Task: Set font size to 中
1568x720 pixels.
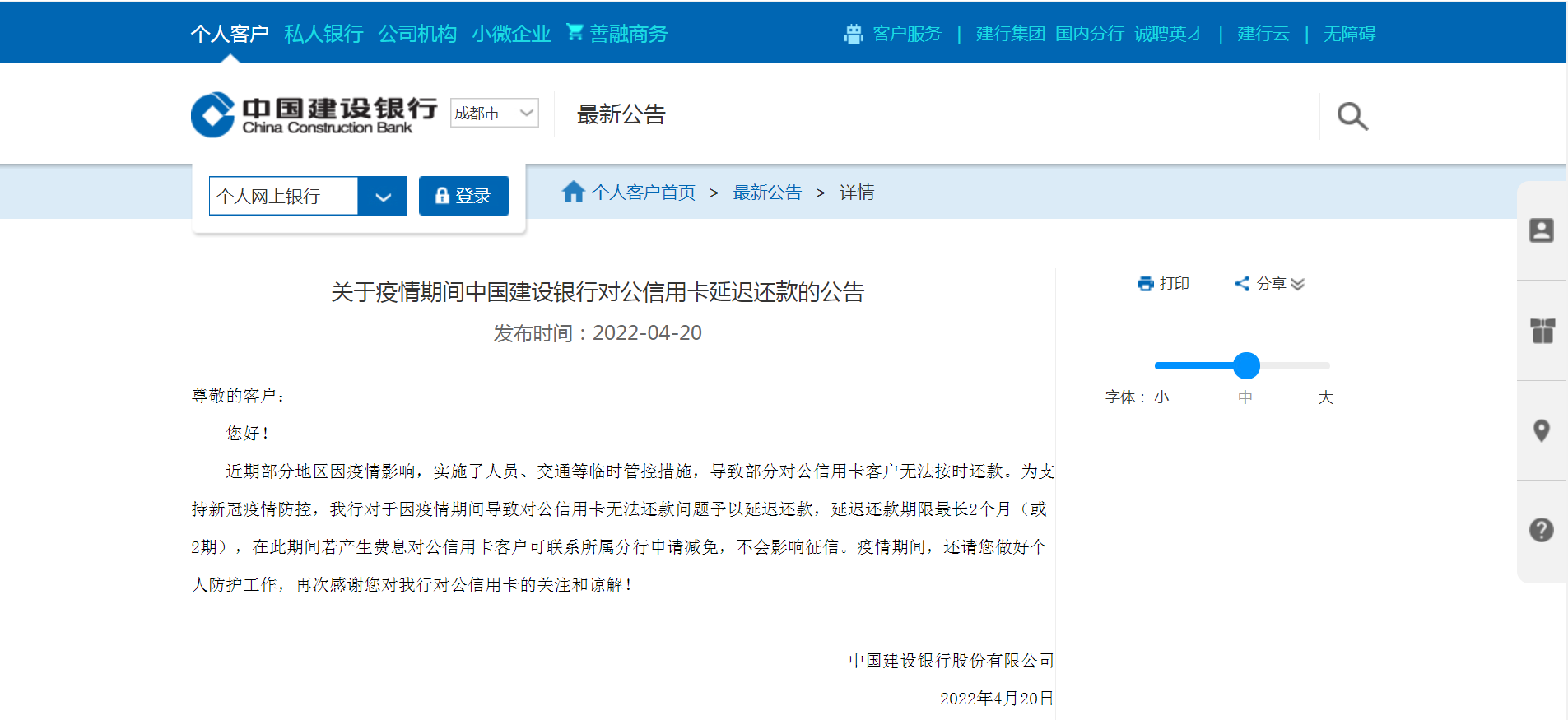Action: coord(1245,397)
